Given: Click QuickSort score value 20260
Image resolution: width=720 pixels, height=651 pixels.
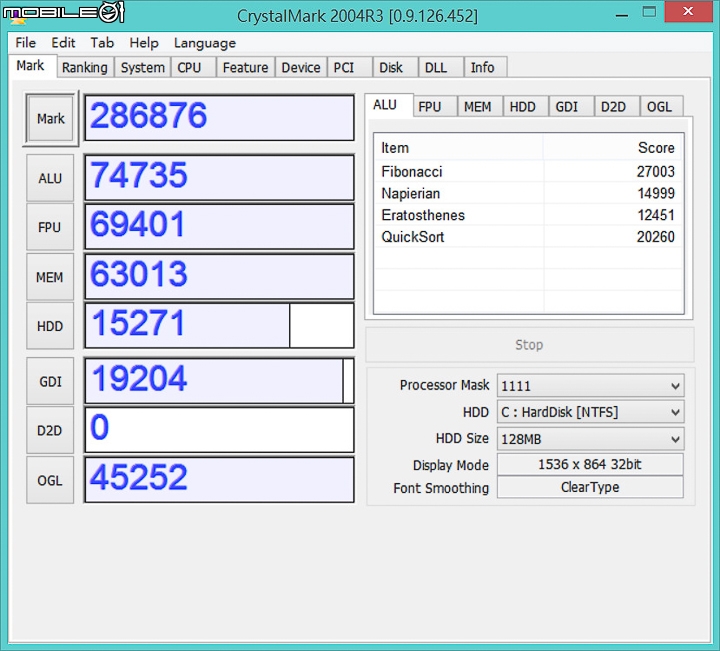Looking at the screenshot, I should [655, 237].
